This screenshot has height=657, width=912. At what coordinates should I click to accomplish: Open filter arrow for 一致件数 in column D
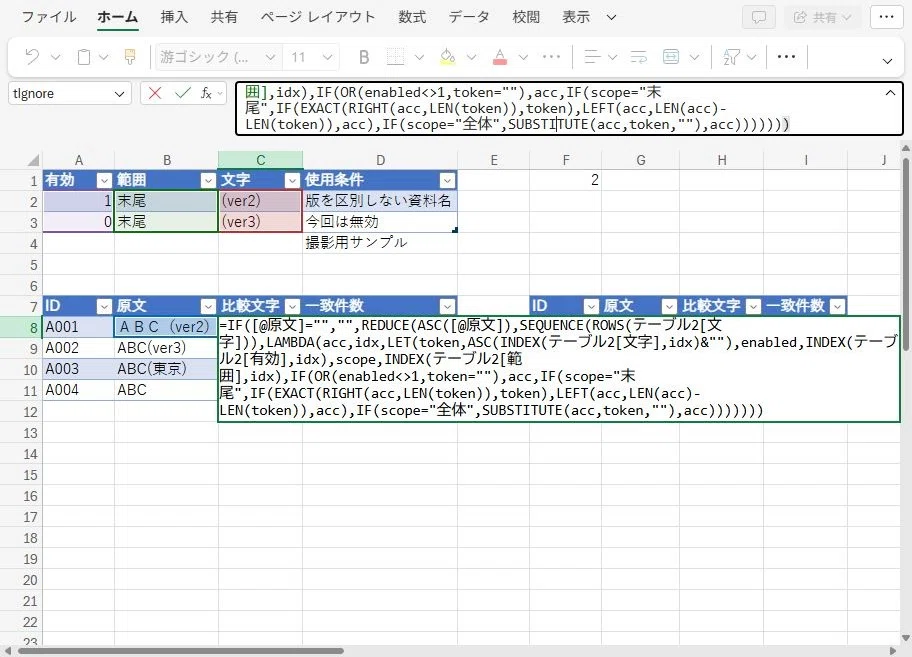pyautogui.click(x=447, y=306)
